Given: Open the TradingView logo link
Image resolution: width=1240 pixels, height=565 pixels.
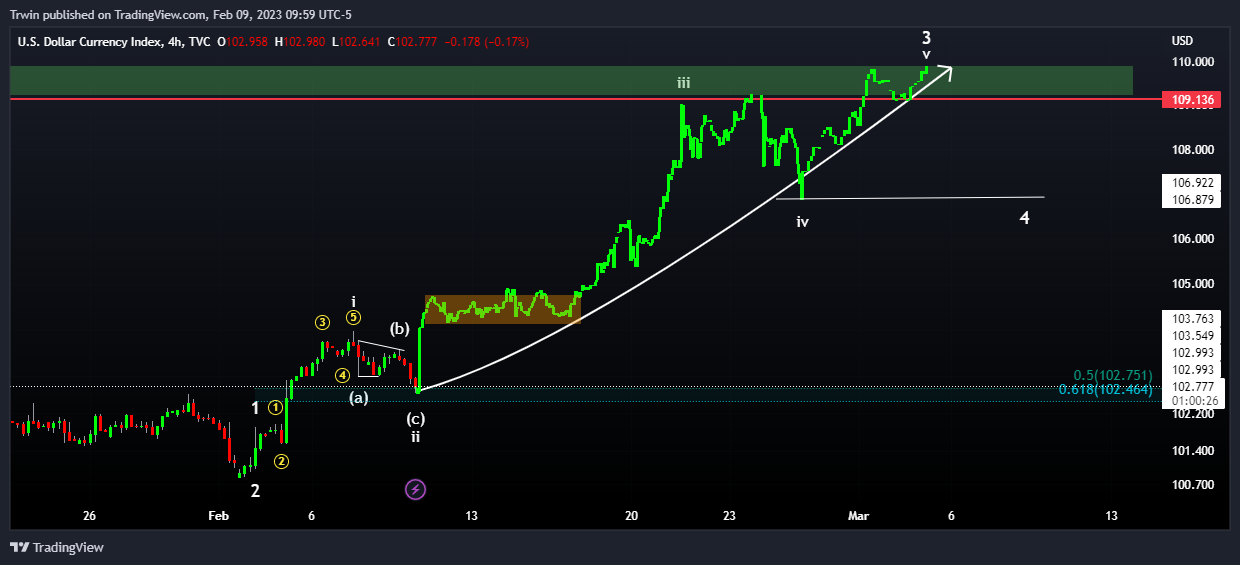Looking at the screenshot, I should coord(57,547).
